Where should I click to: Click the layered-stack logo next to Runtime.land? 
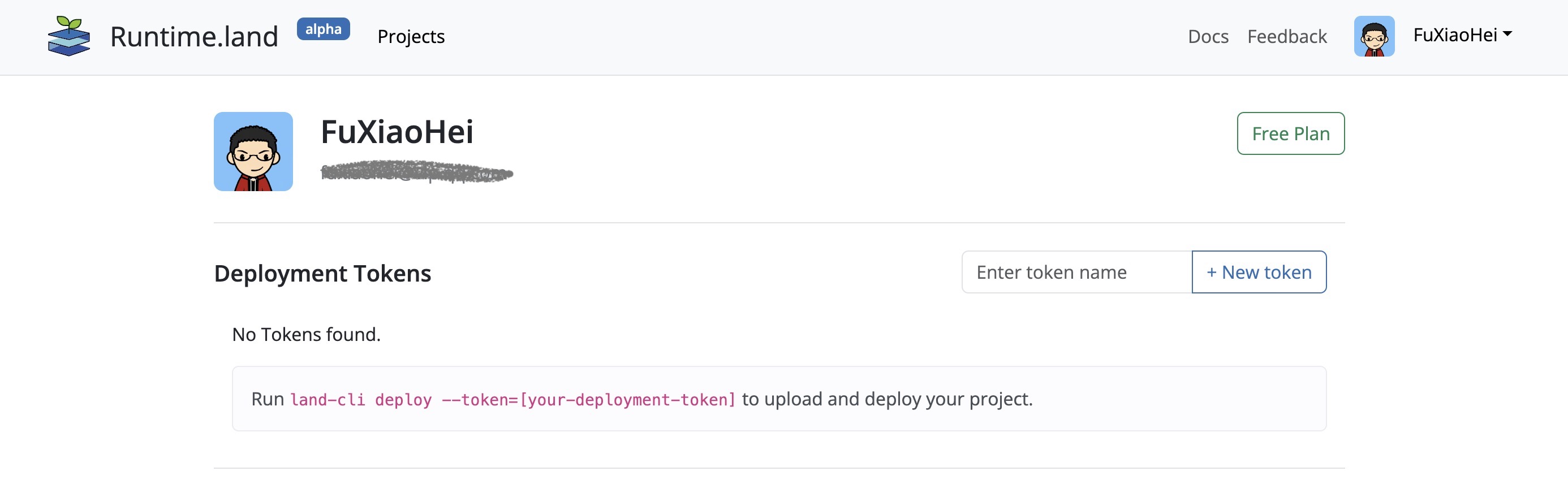click(x=69, y=37)
